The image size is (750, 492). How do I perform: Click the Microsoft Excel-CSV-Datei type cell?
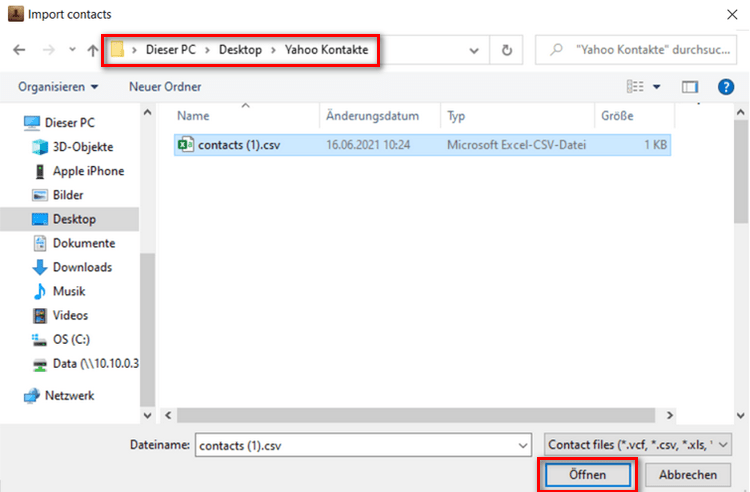[x=516, y=145]
